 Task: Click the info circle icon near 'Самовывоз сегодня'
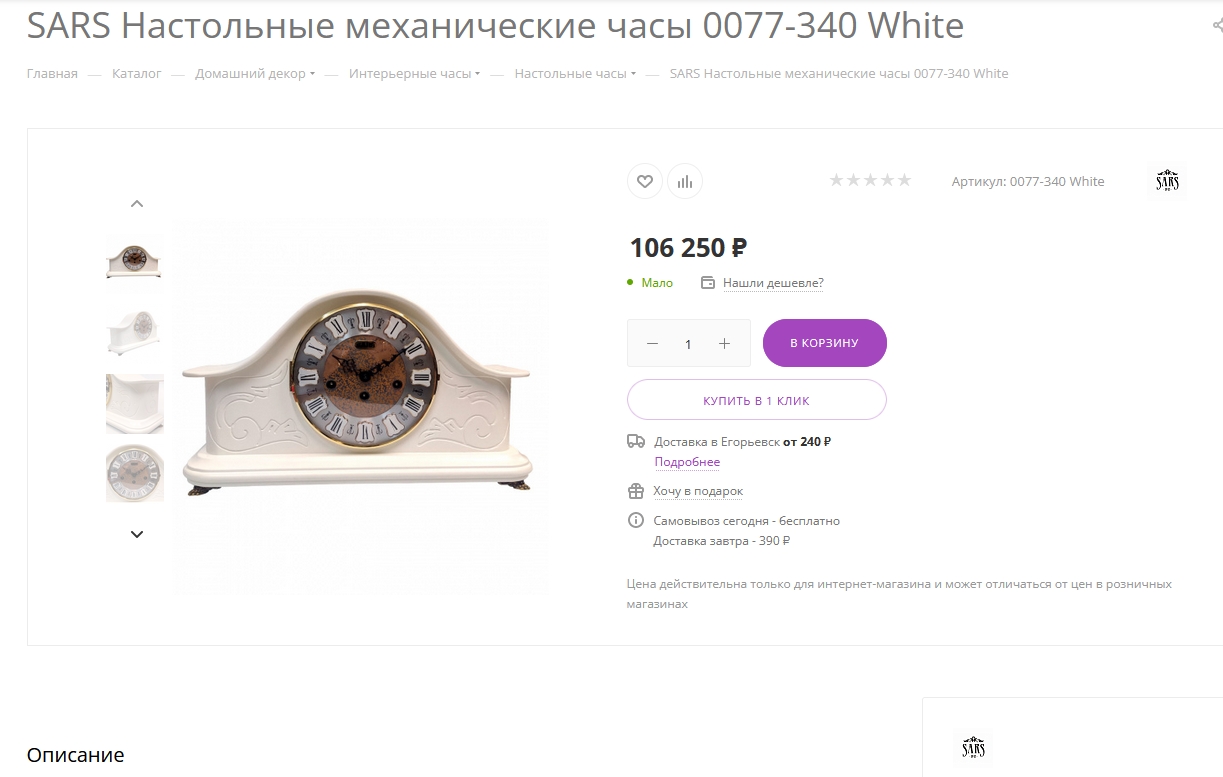pyautogui.click(x=636, y=520)
